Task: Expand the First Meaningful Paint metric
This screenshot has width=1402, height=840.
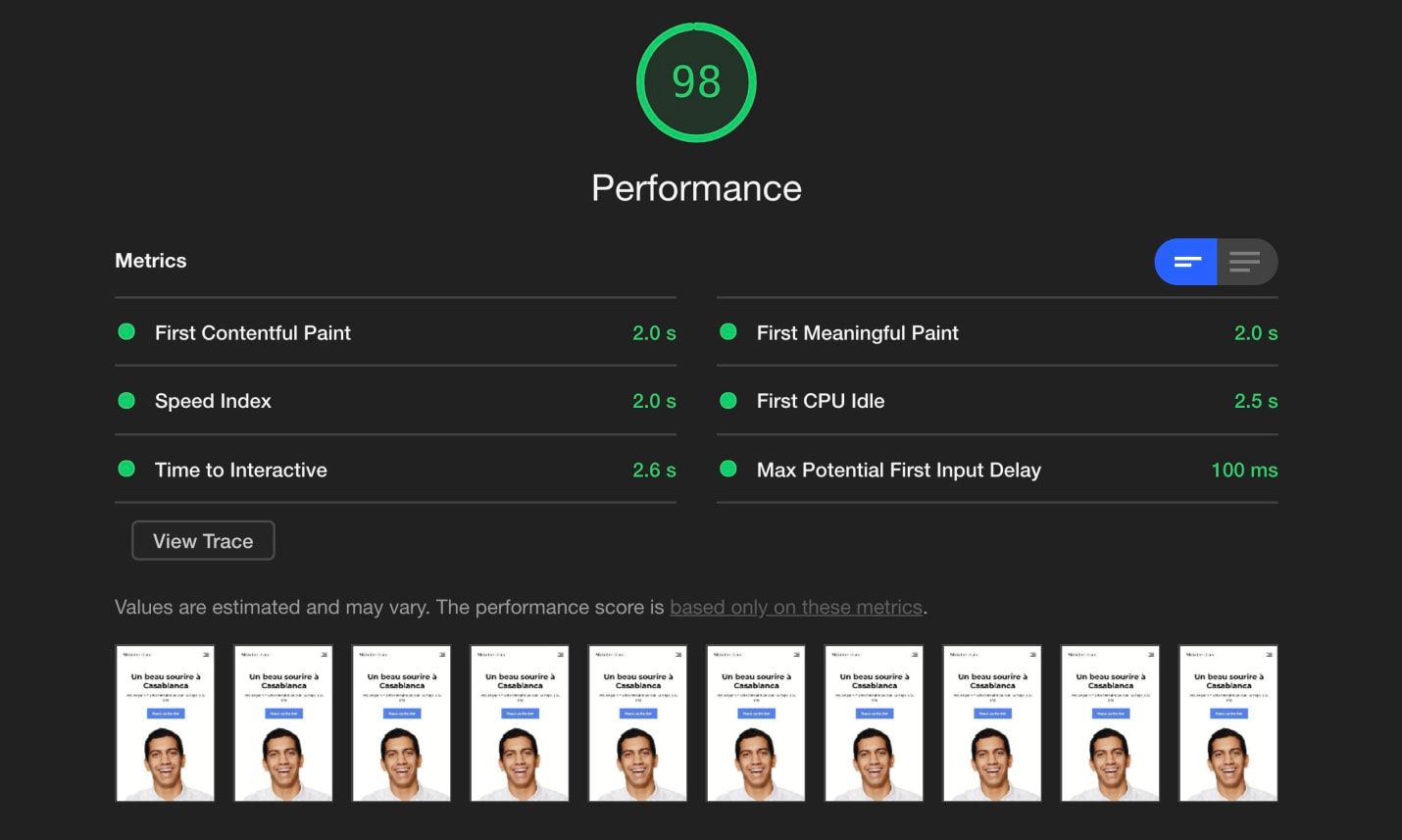Action: click(997, 333)
